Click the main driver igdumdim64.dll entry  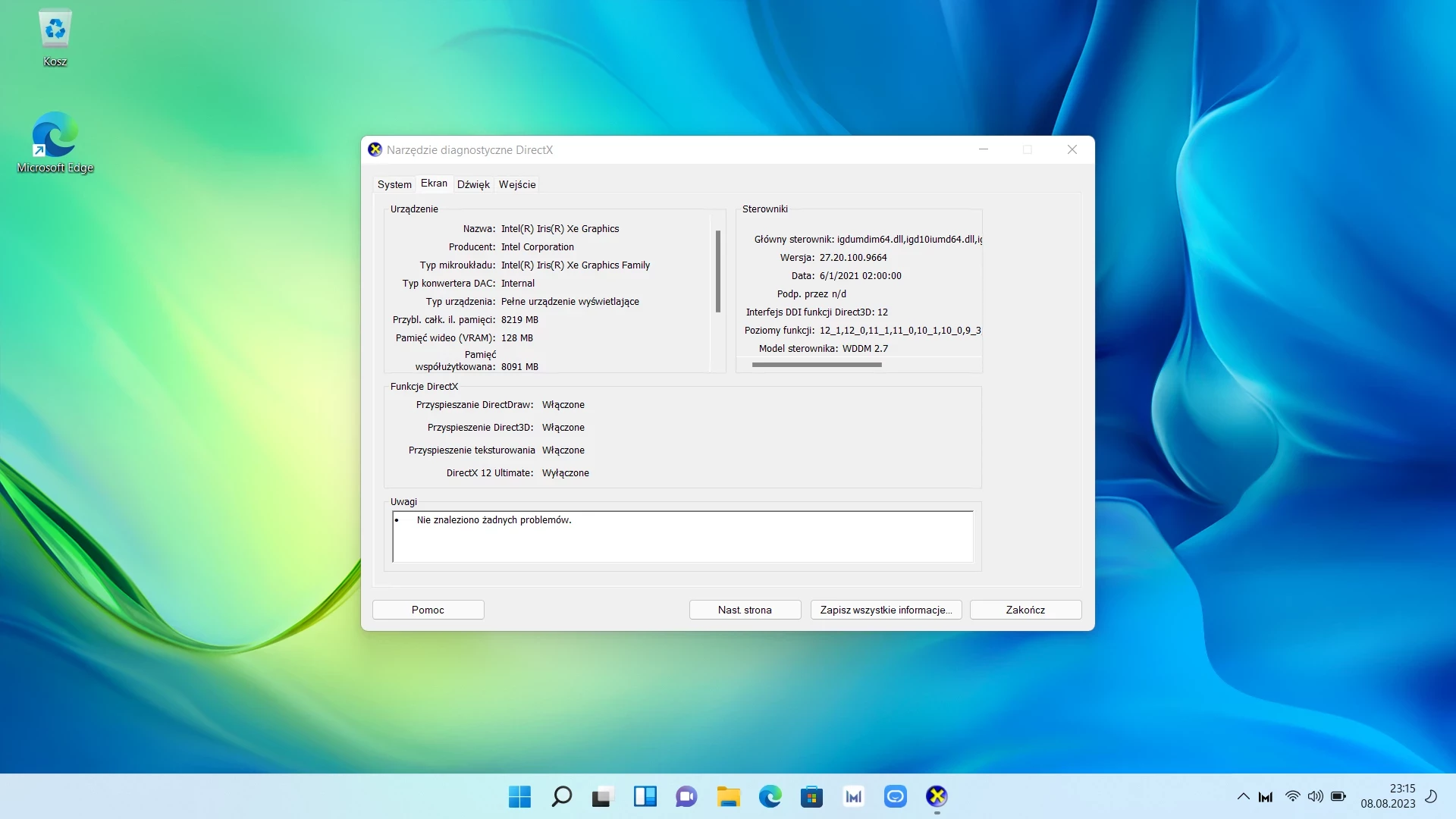pos(909,240)
